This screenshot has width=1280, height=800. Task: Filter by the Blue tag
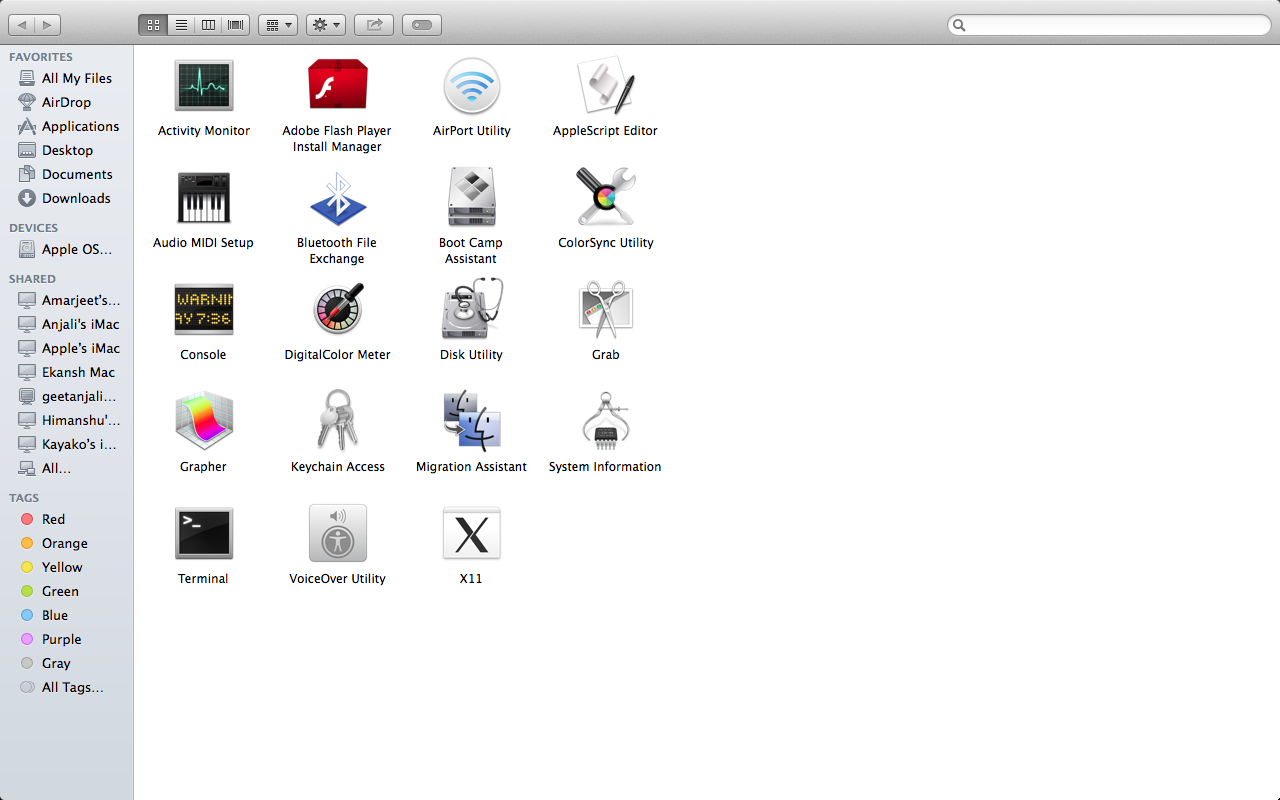[66, 615]
